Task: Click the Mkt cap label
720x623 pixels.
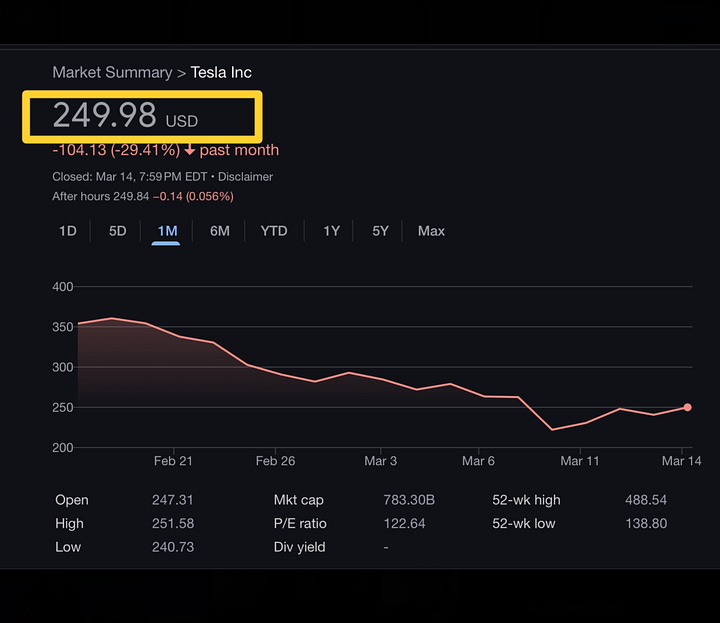Action: (x=298, y=500)
